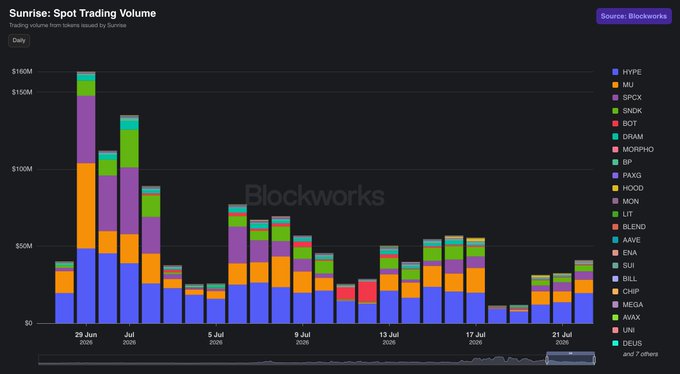Click the 29 Jun x-axis label
Image resolution: width=680 pixels, height=374 pixels.
tap(86, 338)
